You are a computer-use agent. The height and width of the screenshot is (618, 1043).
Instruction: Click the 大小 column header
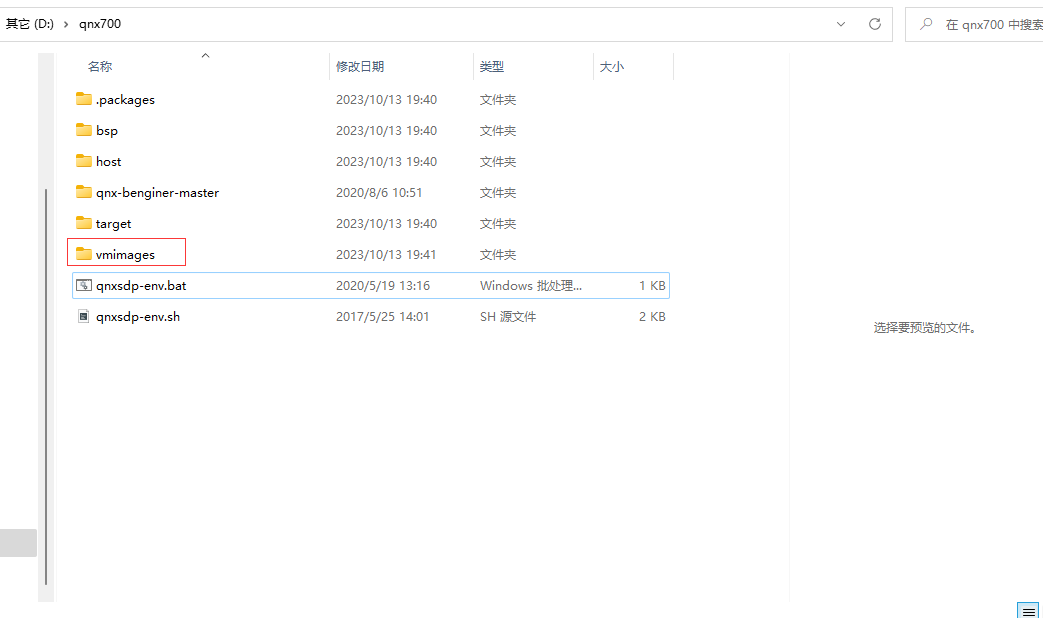[x=611, y=66]
